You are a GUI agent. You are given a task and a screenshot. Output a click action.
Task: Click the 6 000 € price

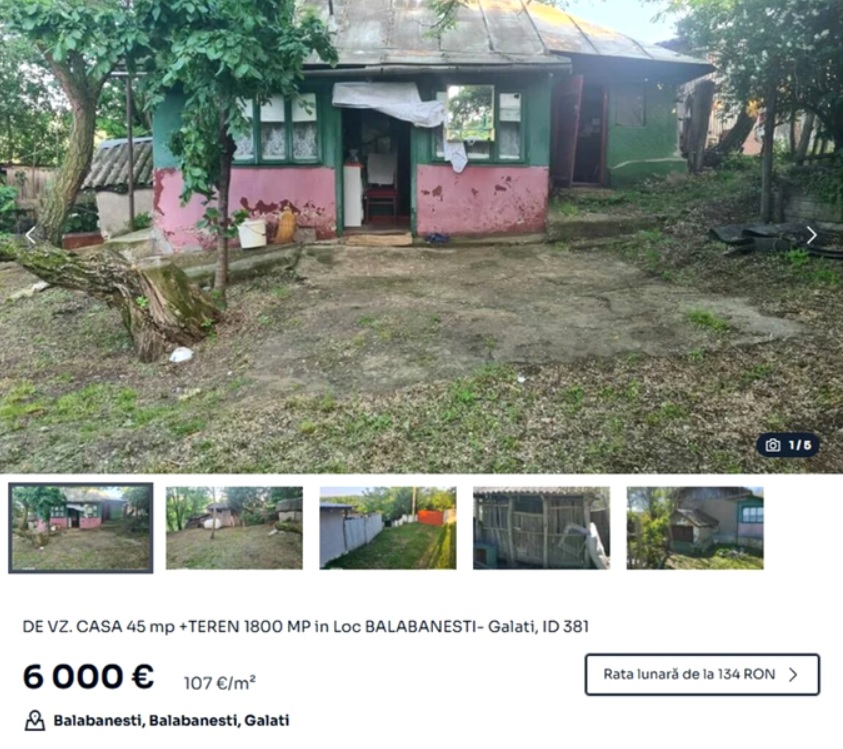pyautogui.click(x=89, y=676)
